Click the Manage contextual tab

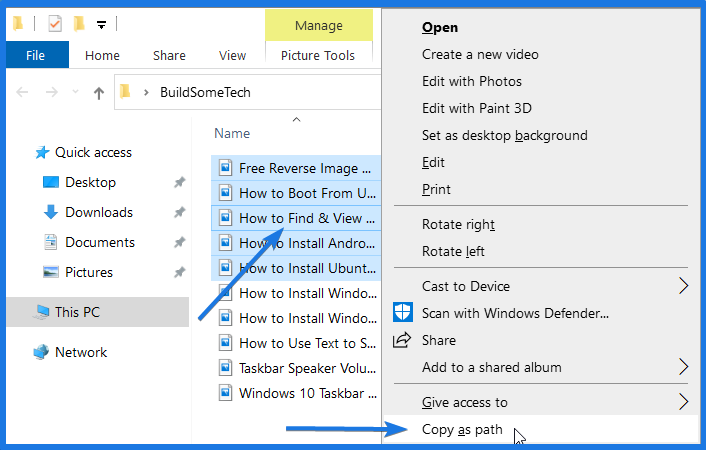tap(319, 26)
